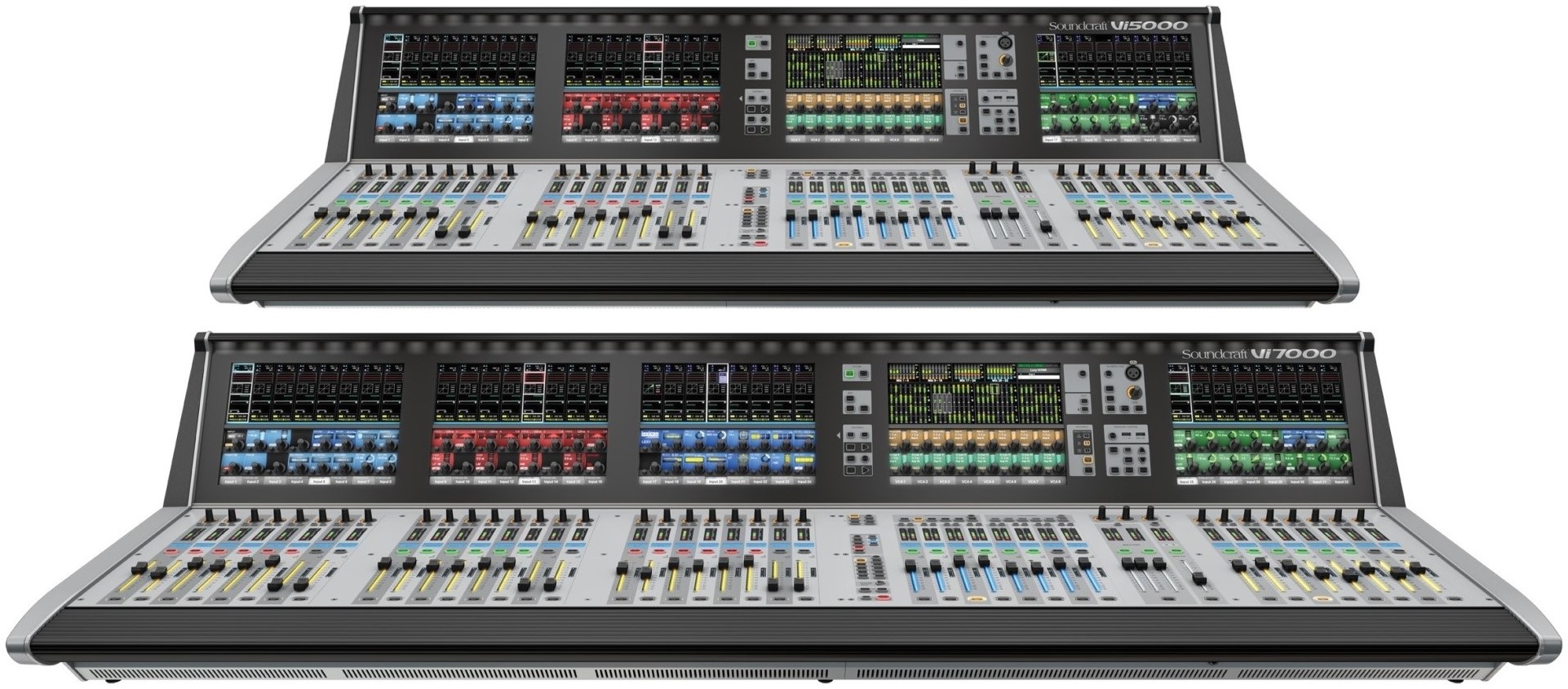The height and width of the screenshot is (689, 1568).
Task: Tap the red EQ section on the Vi5000 screen
Action: (x=641, y=113)
